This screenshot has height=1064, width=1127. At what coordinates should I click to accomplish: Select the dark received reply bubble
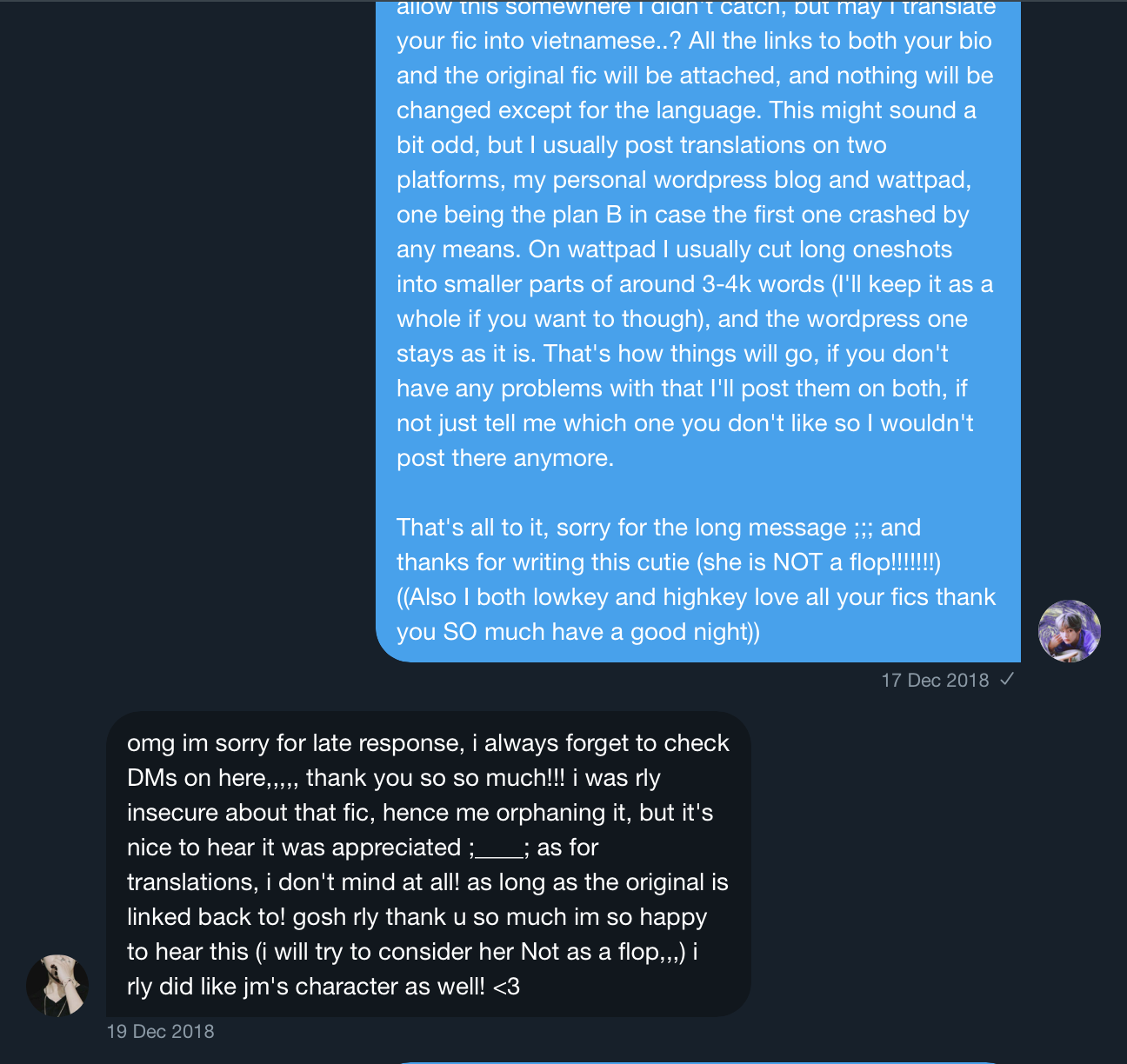pyautogui.click(x=429, y=864)
